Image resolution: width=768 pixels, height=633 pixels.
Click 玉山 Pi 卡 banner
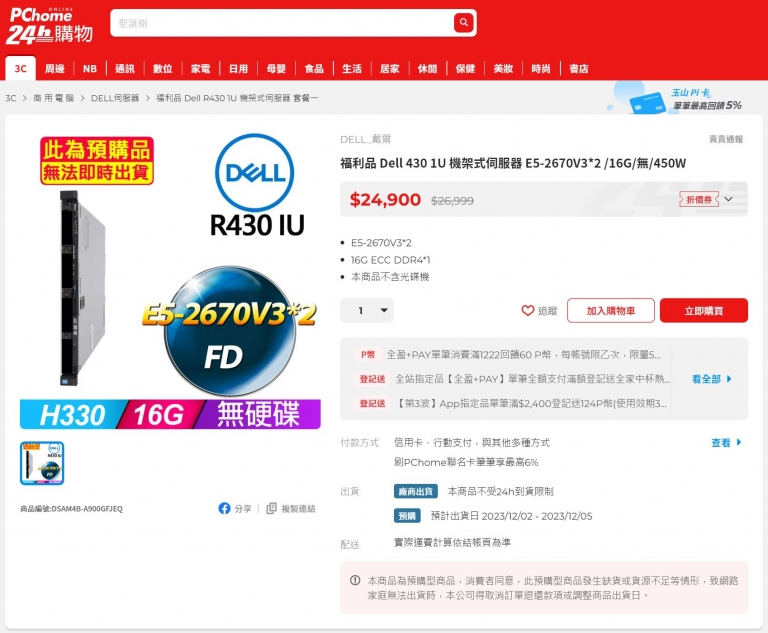pyautogui.click(x=673, y=98)
